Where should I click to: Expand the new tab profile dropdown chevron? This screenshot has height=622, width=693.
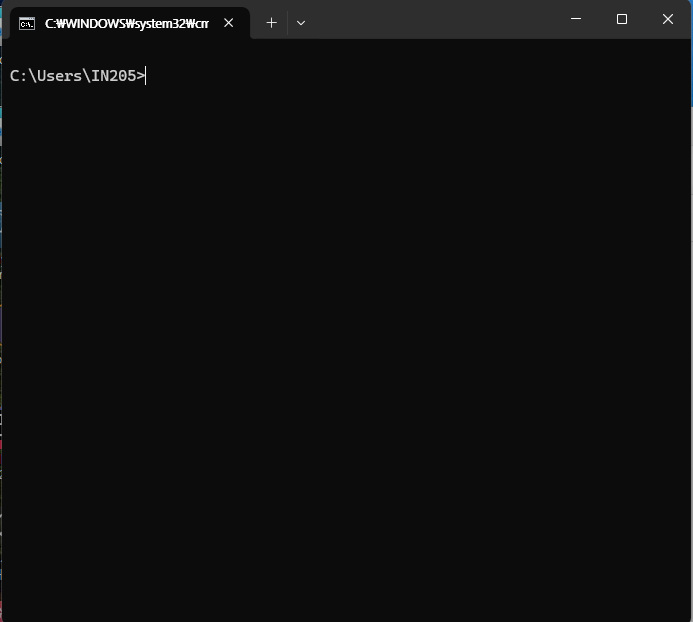click(301, 23)
